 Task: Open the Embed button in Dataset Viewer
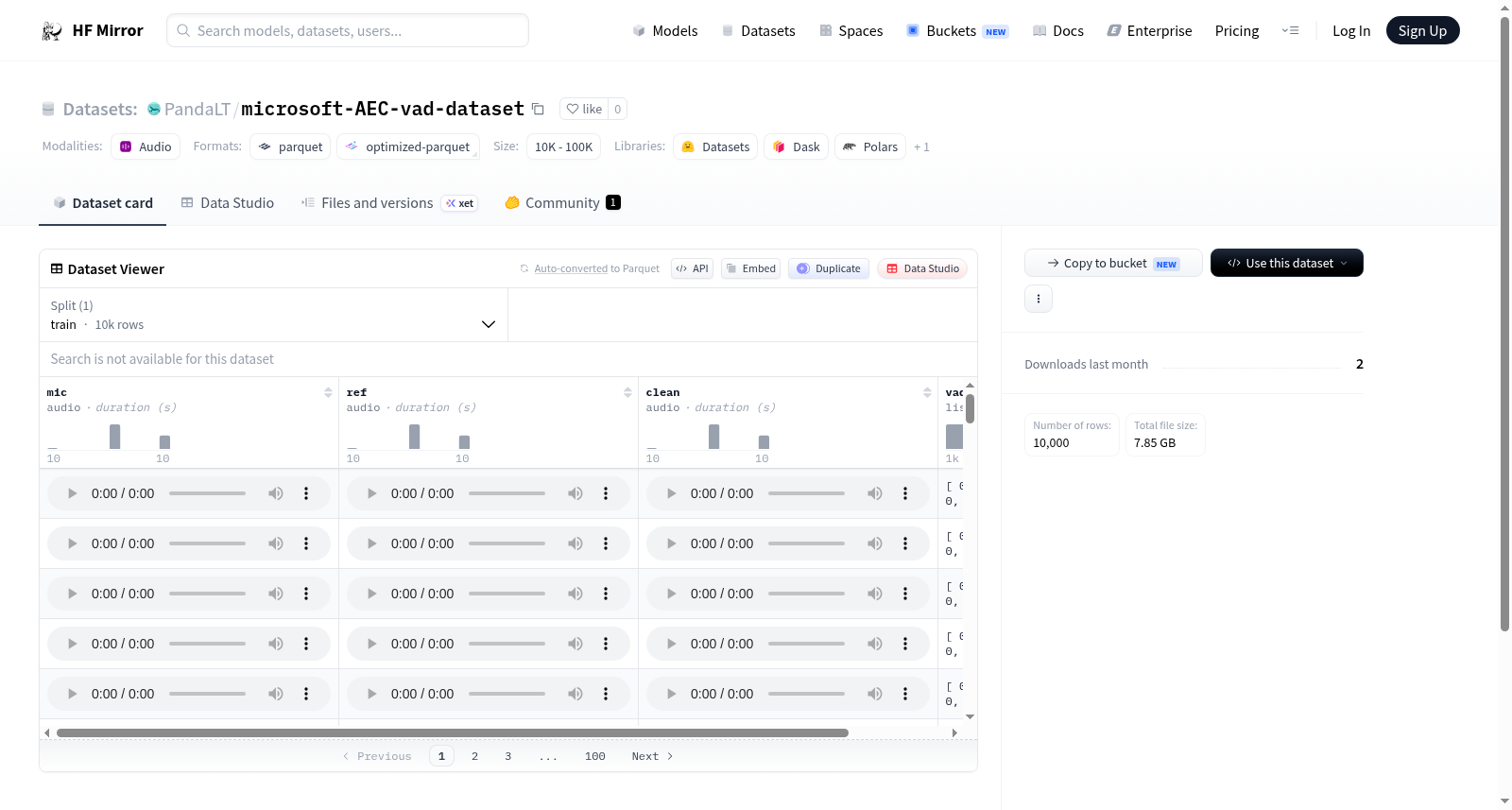click(750, 268)
